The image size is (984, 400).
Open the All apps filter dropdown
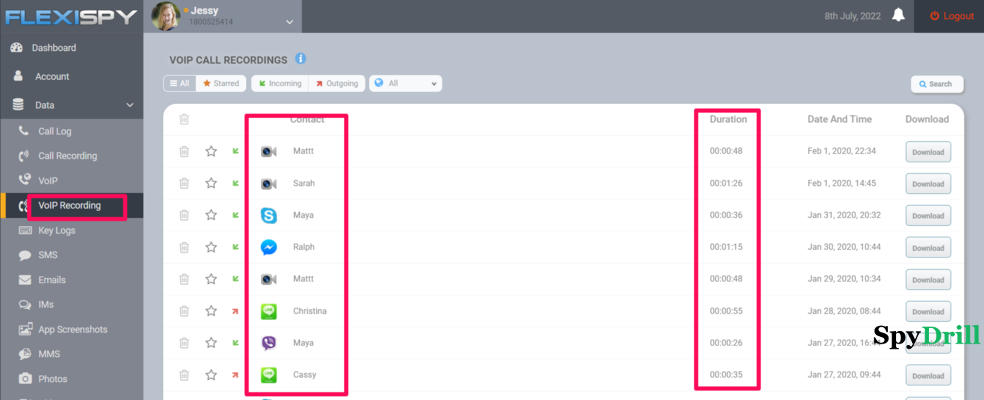[406, 84]
